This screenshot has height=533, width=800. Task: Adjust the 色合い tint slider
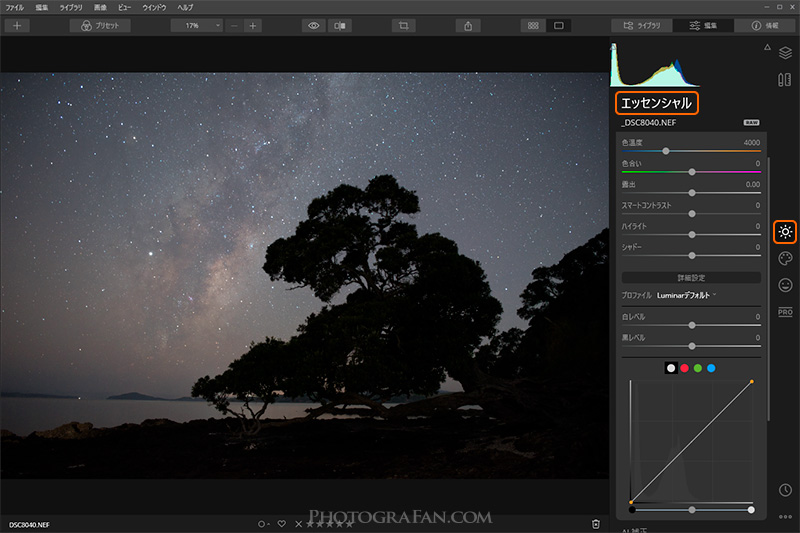tap(691, 172)
